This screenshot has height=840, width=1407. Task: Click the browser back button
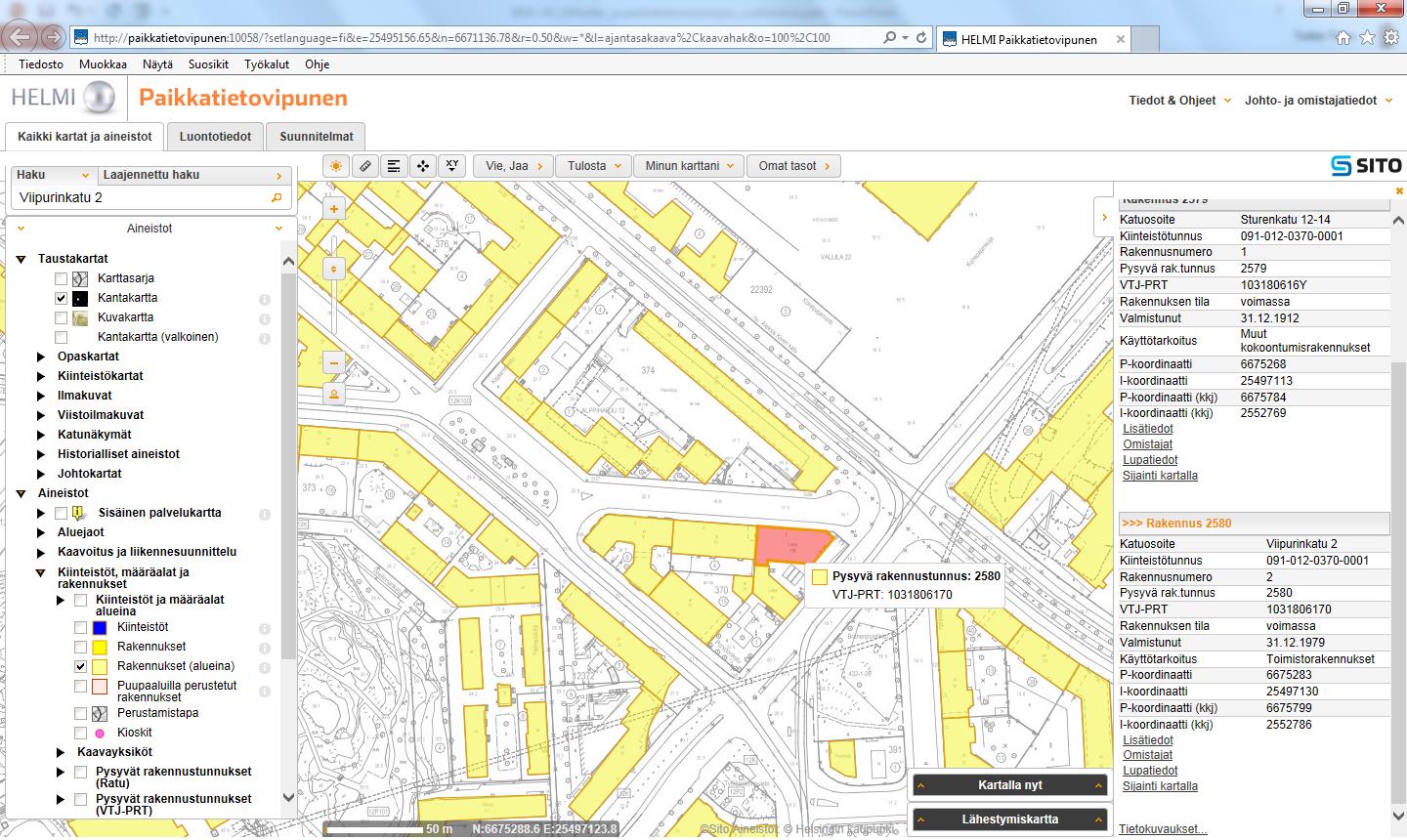pos(20,38)
